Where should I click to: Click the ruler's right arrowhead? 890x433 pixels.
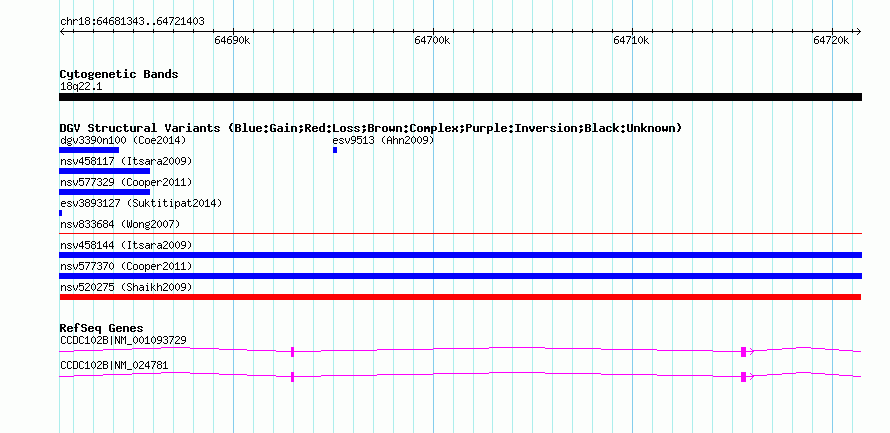859,31
